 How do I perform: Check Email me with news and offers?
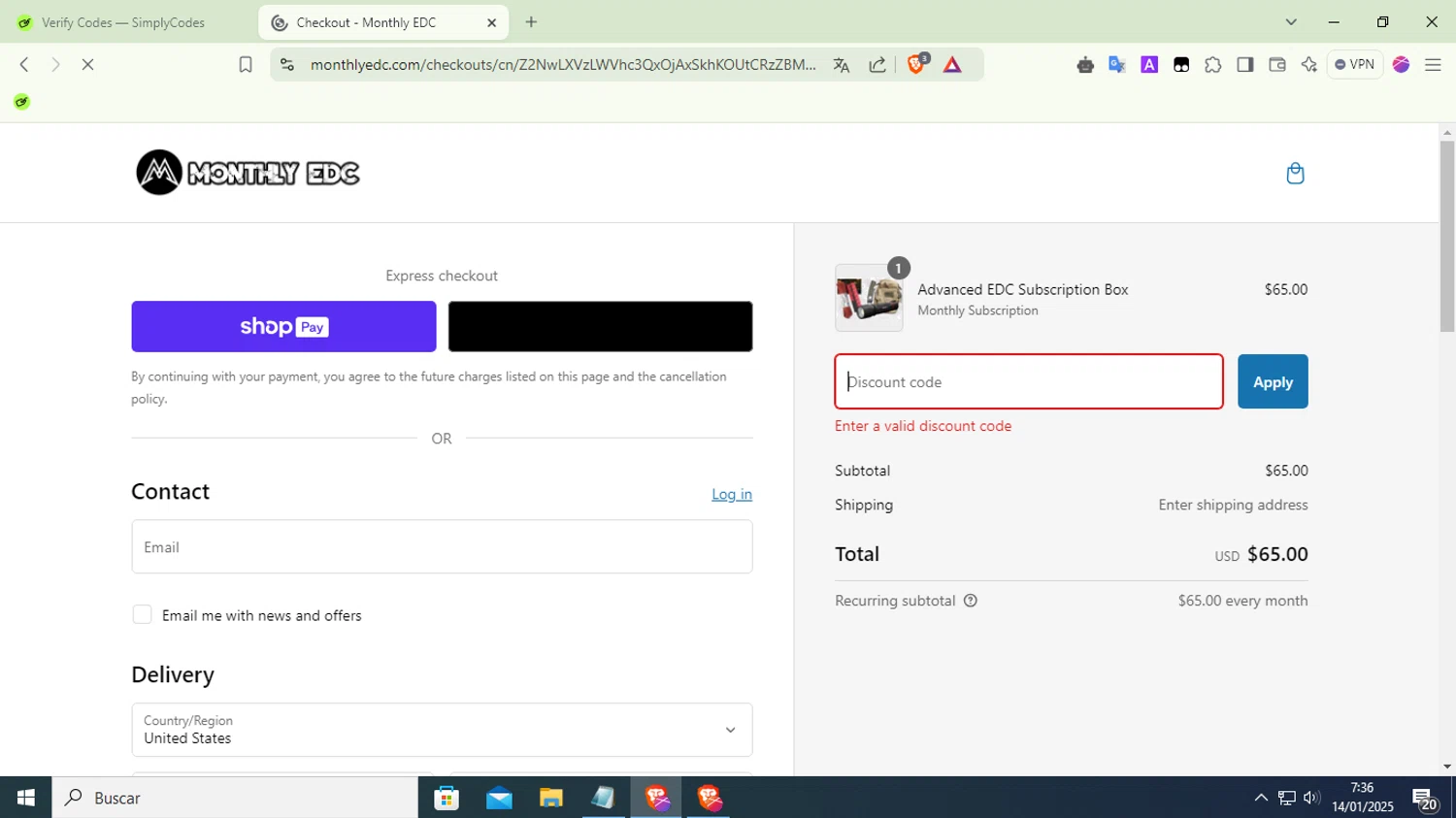tap(142, 615)
